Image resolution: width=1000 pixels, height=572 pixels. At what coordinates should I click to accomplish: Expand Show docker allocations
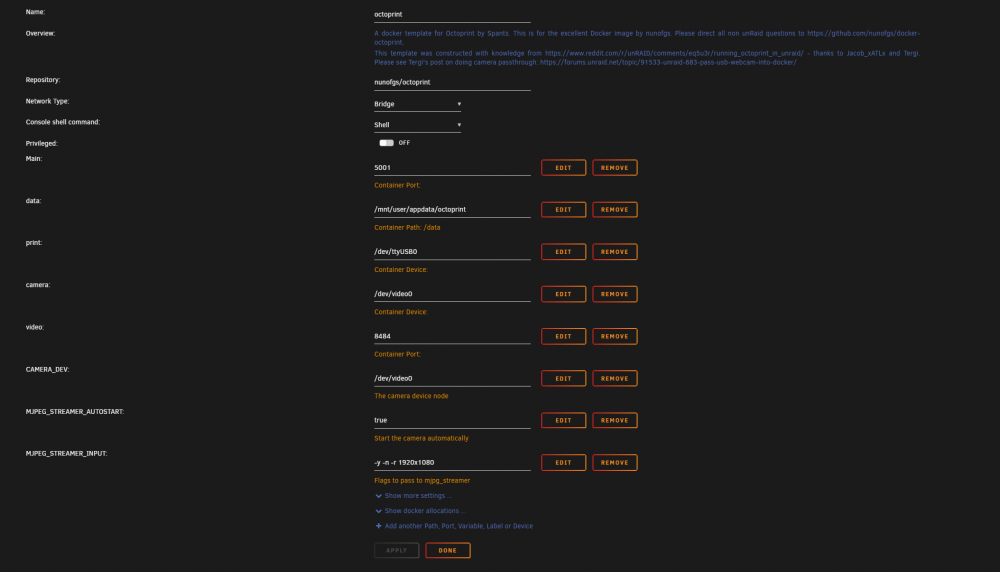point(425,511)
